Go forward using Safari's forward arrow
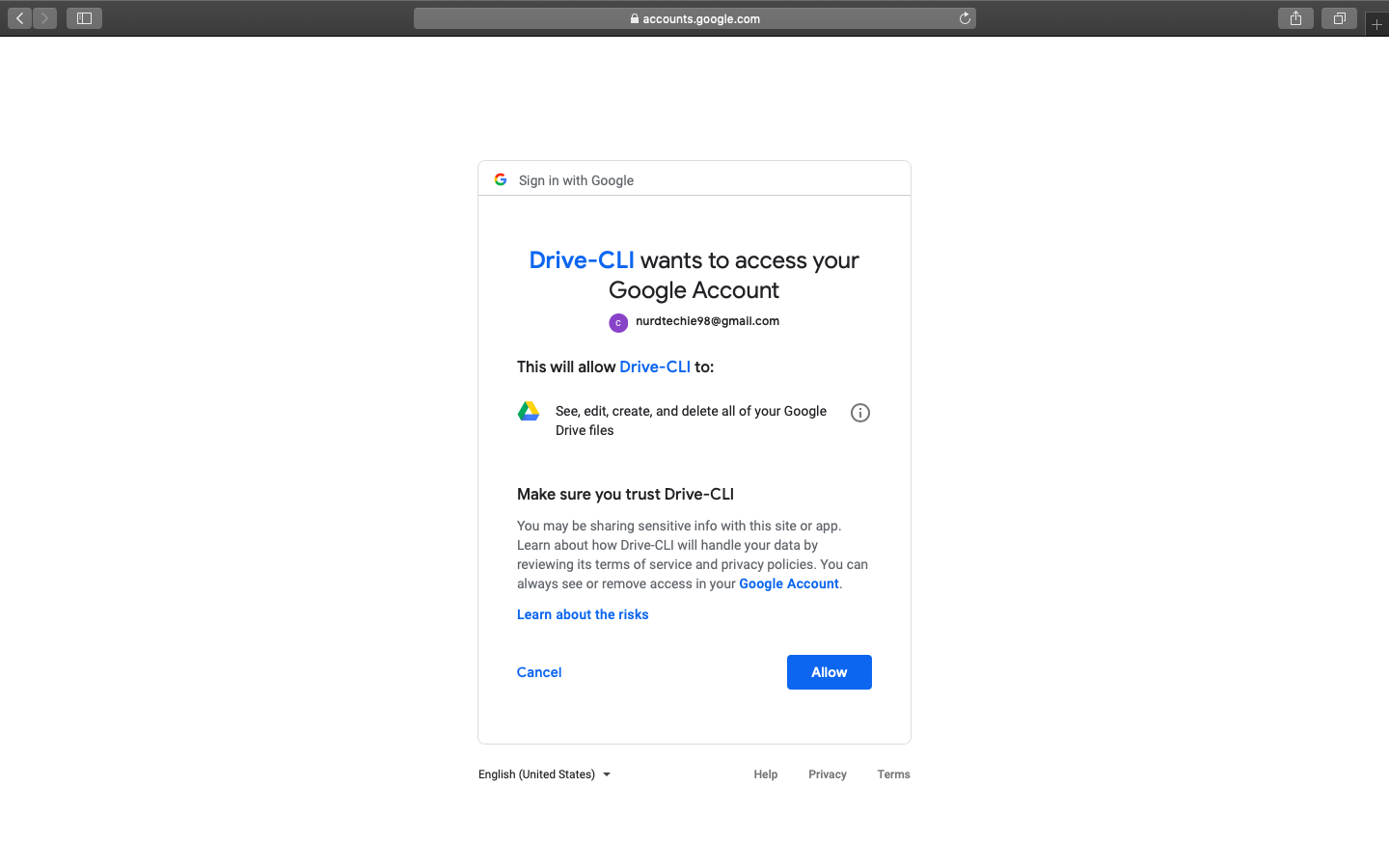This screenshot has width=1389, height=868. (x=45, y=18)
